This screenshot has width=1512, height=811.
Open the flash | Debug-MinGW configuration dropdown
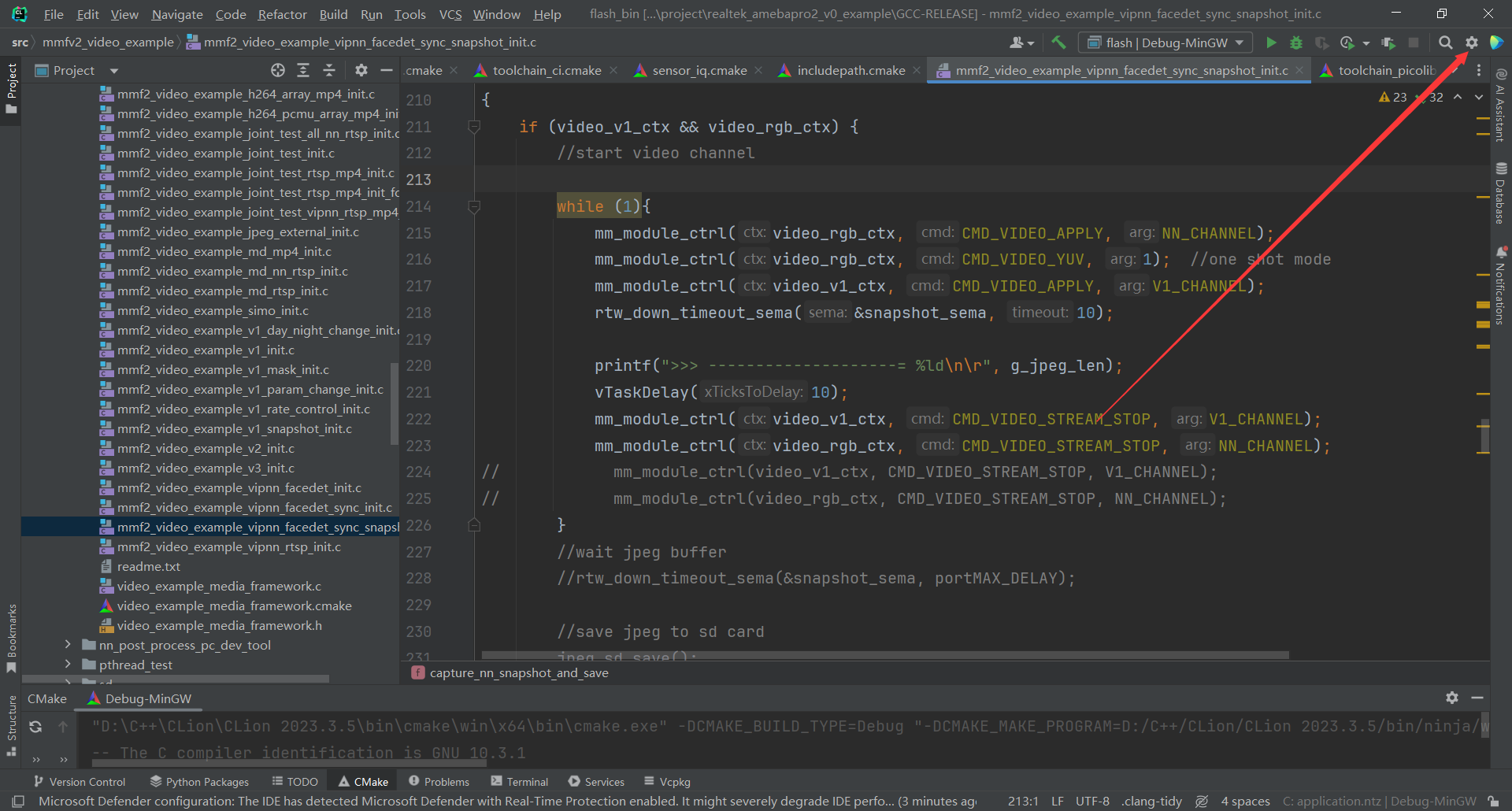(x=1166, y=43)
